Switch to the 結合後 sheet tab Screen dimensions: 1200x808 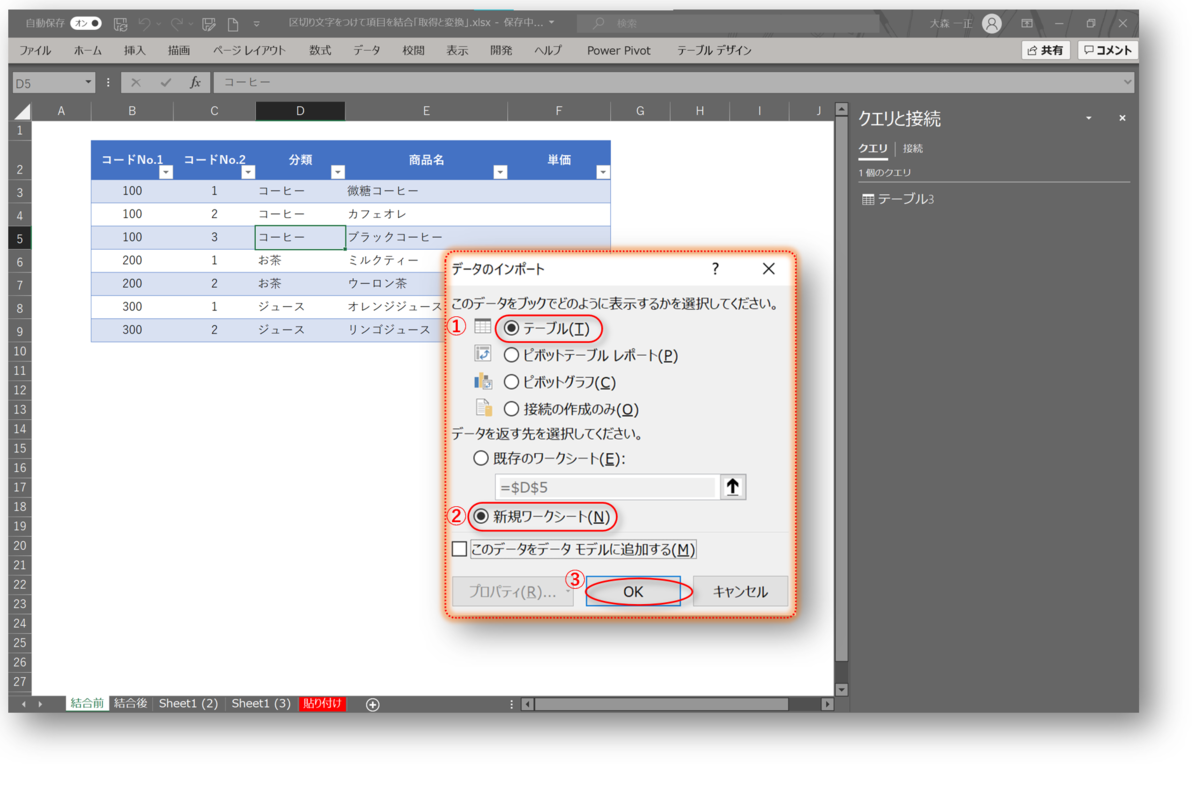coord(131,704)
